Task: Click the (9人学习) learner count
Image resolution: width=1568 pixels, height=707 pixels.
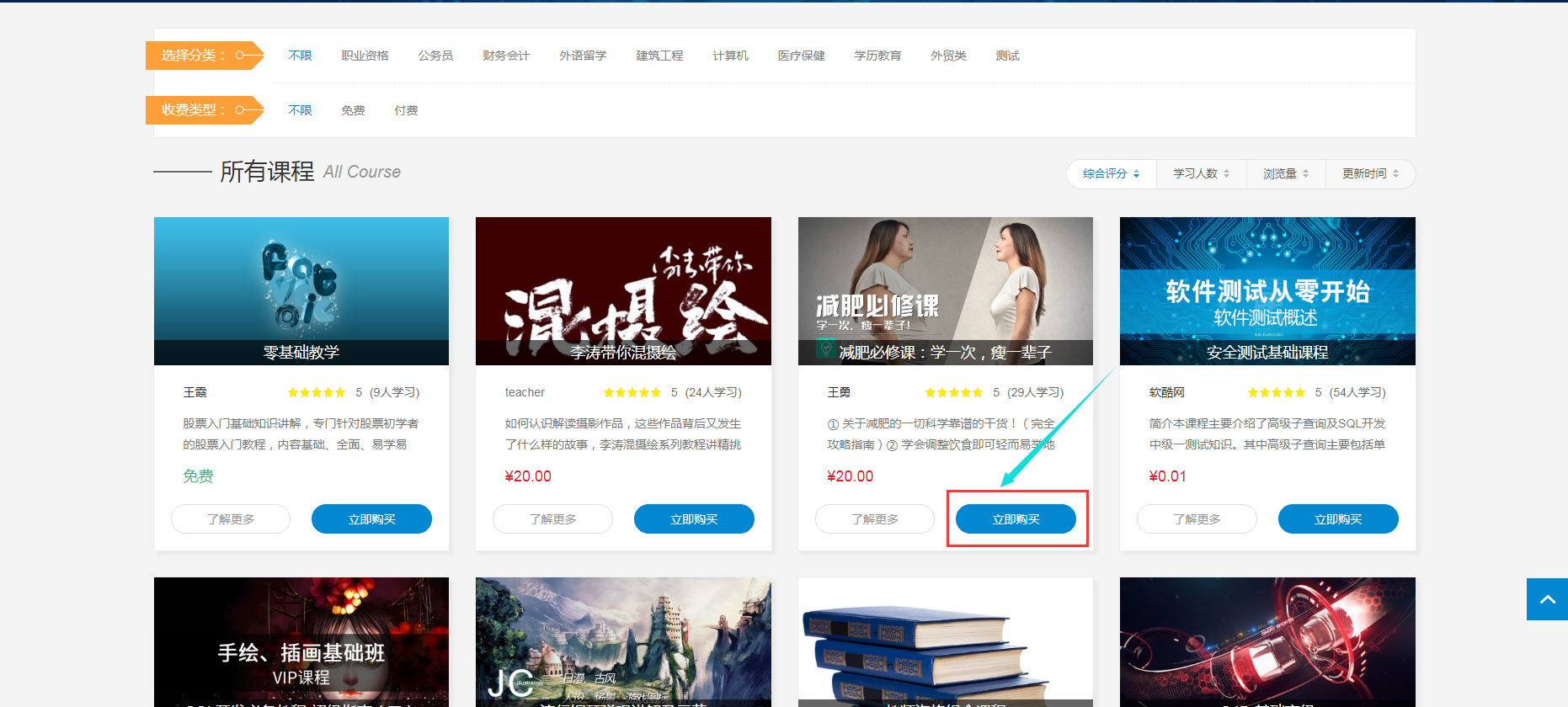Action: tap(394, 392)
